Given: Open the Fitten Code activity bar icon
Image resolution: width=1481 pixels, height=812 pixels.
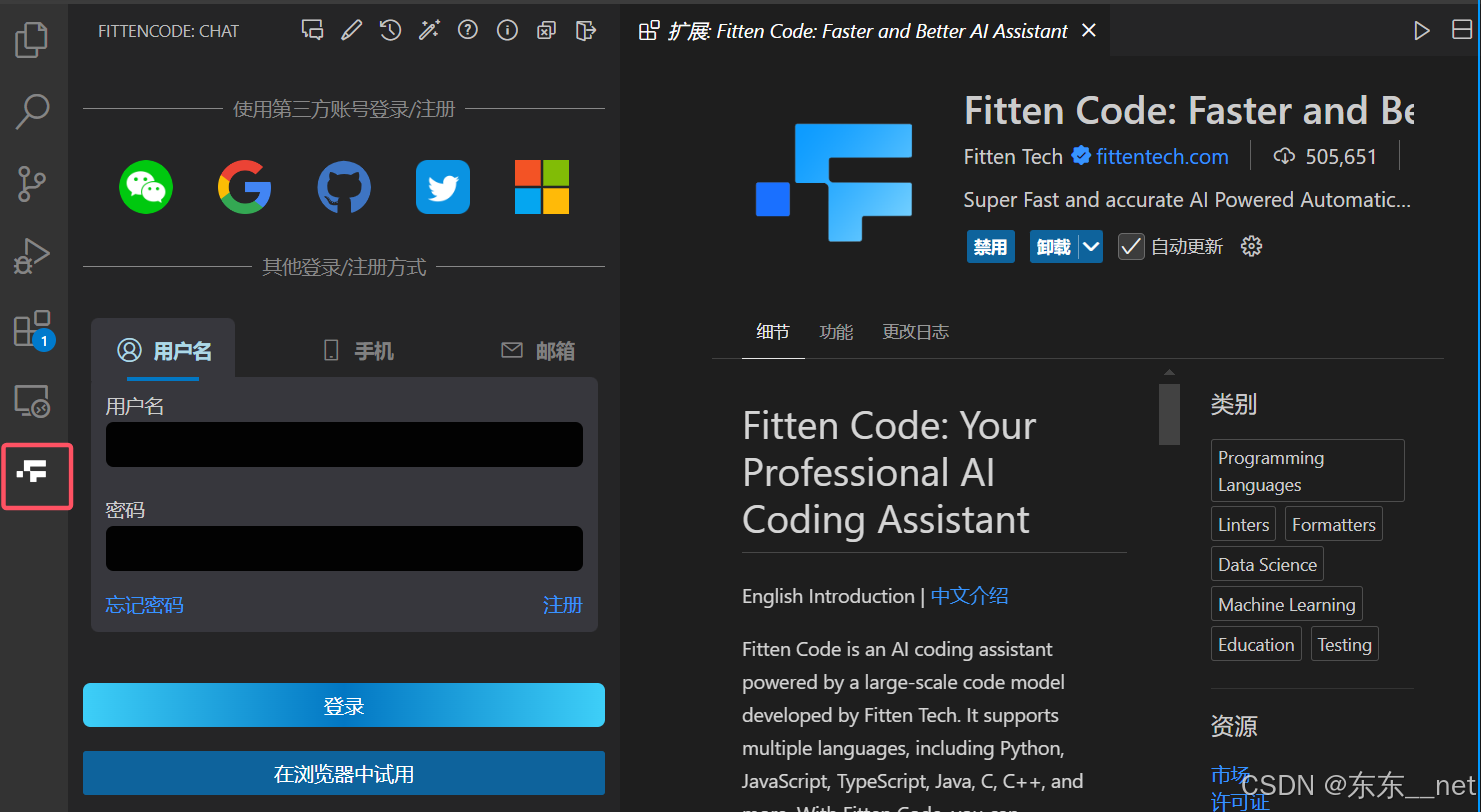Looking at the screenshot, I should click(33, 473).
